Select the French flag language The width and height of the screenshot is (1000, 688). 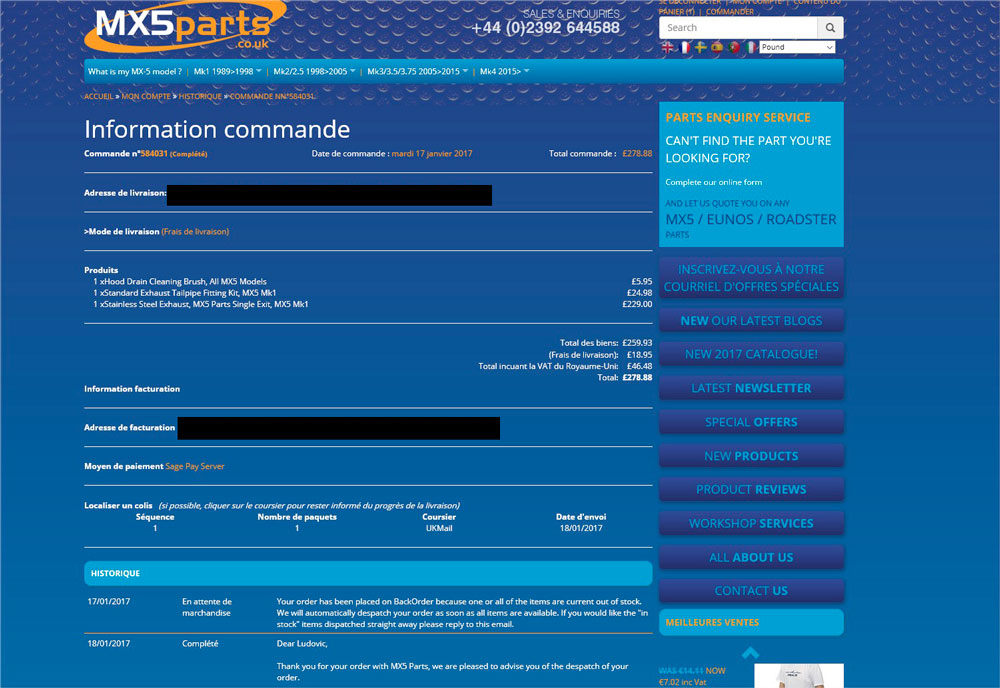point(684,47)
